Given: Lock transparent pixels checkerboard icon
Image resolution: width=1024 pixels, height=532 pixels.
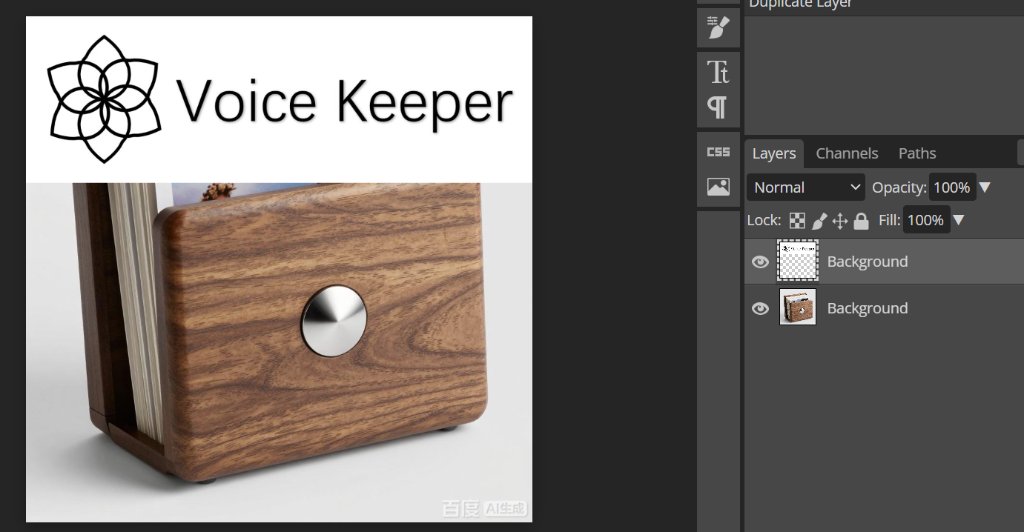Looking at the screenshot, I should click(x=797, y=221).
